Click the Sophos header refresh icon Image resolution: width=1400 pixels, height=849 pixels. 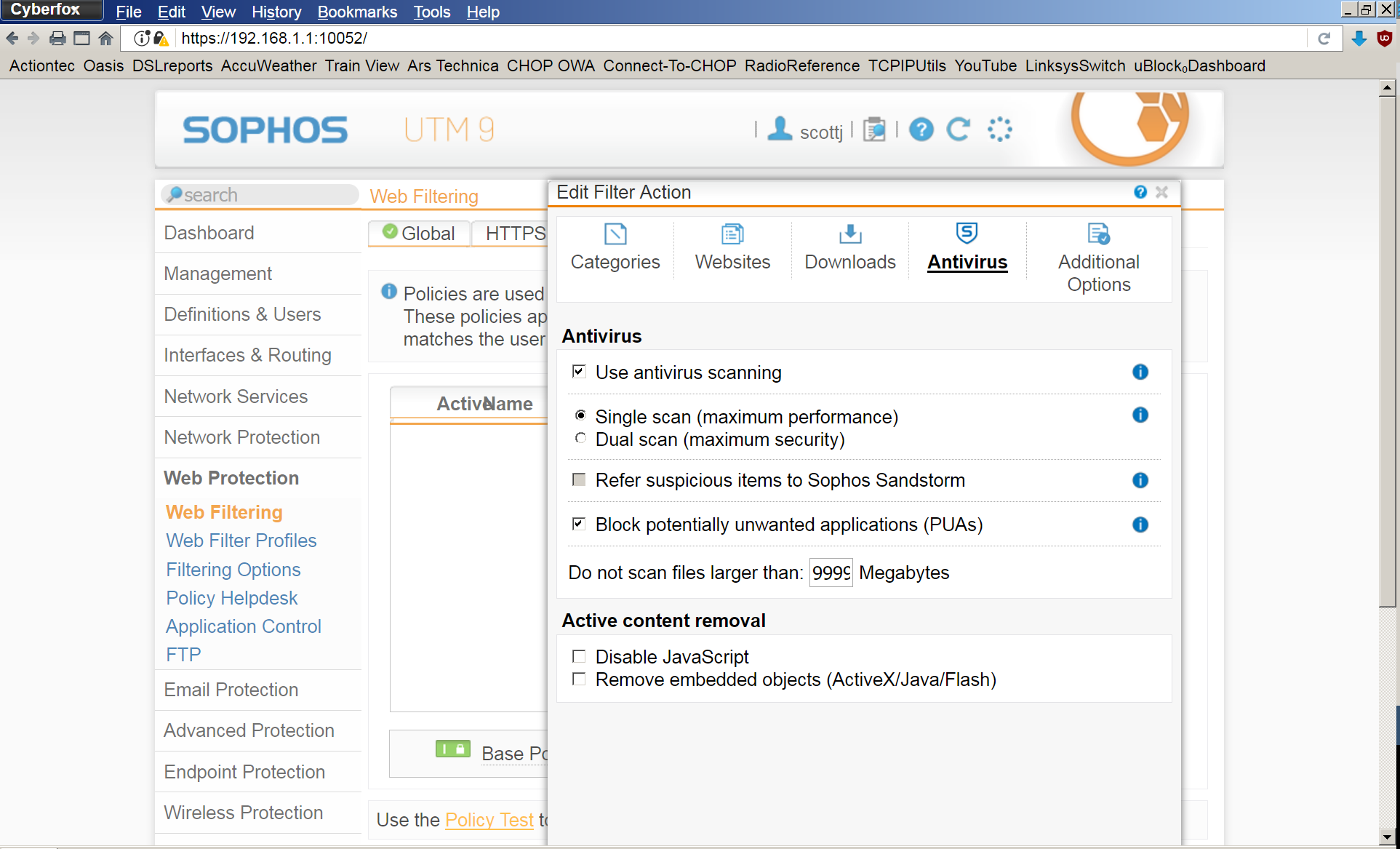(959, 129)
